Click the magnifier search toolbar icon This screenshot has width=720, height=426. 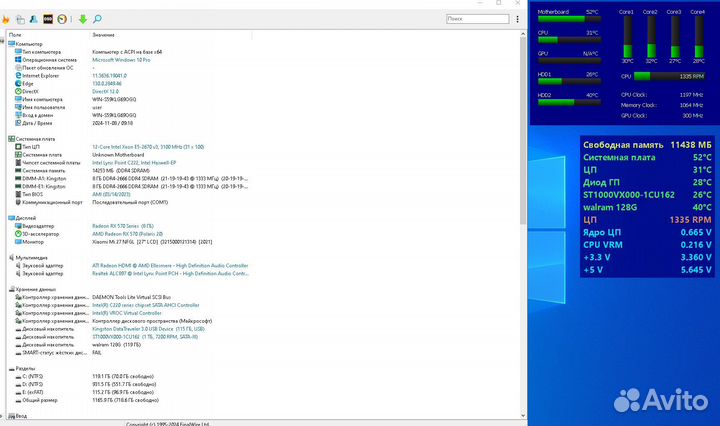97,18
